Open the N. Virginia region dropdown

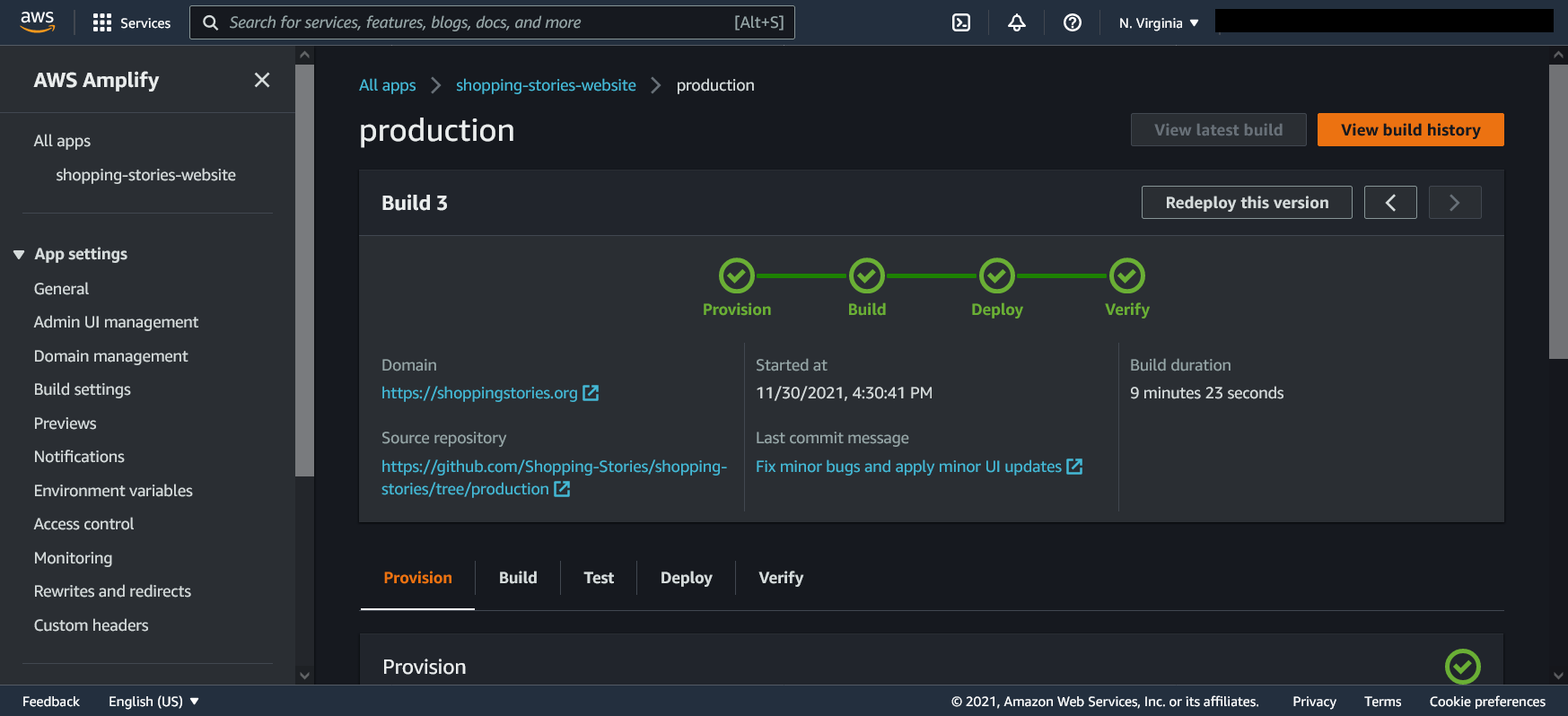click(x=1159, y=22)
